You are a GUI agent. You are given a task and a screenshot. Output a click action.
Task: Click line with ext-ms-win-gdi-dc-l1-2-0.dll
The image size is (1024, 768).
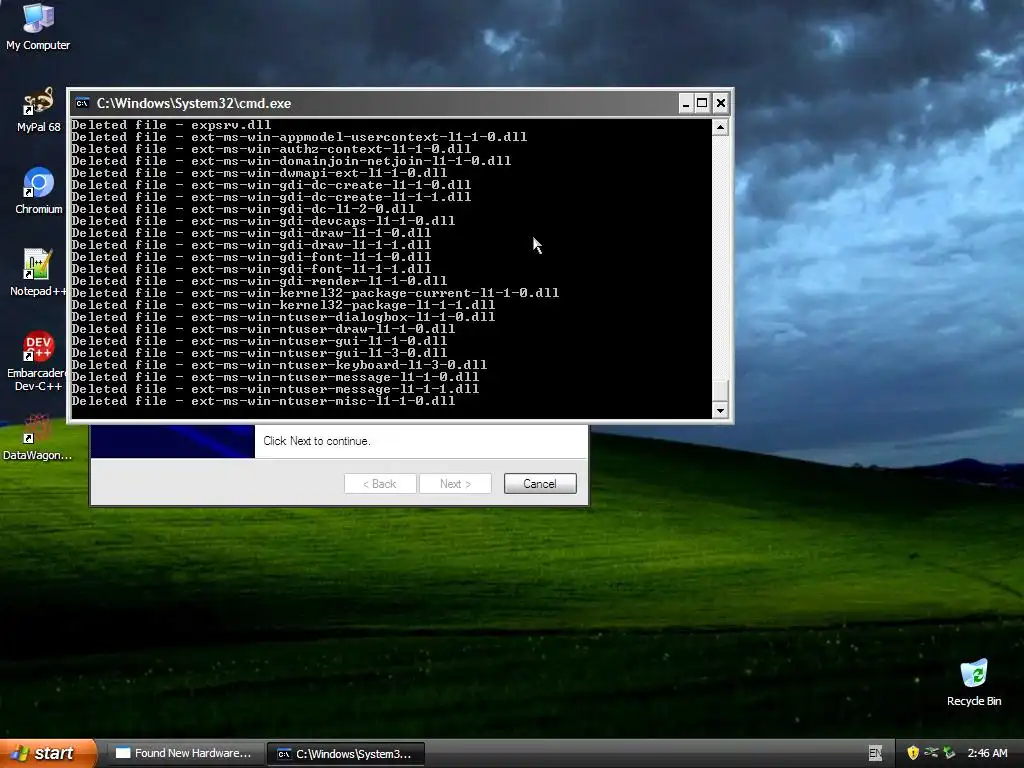[243, 209]
